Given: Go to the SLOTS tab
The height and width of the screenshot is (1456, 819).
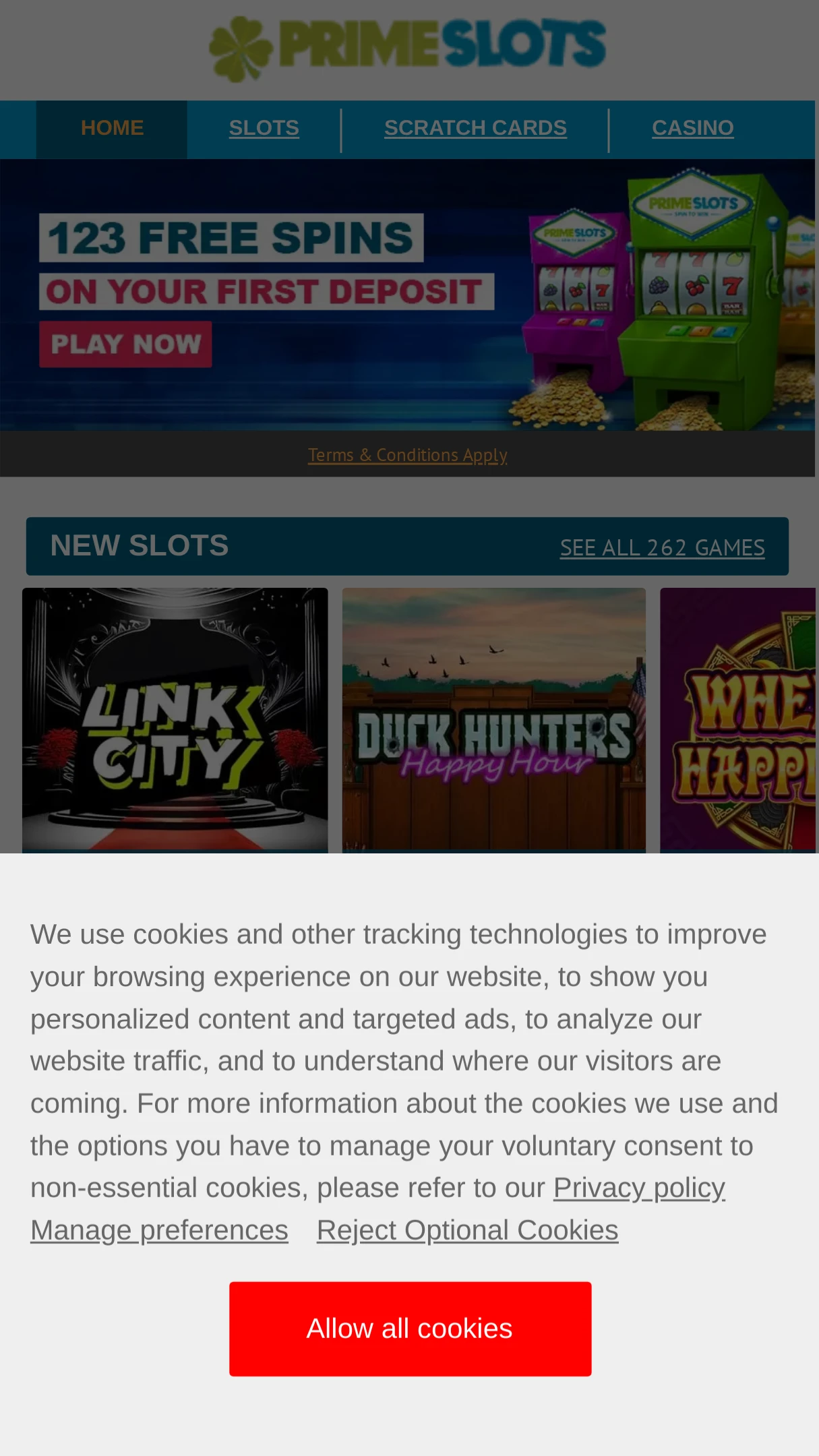Looking at the screenshot, I should click(x=264, y=128).
